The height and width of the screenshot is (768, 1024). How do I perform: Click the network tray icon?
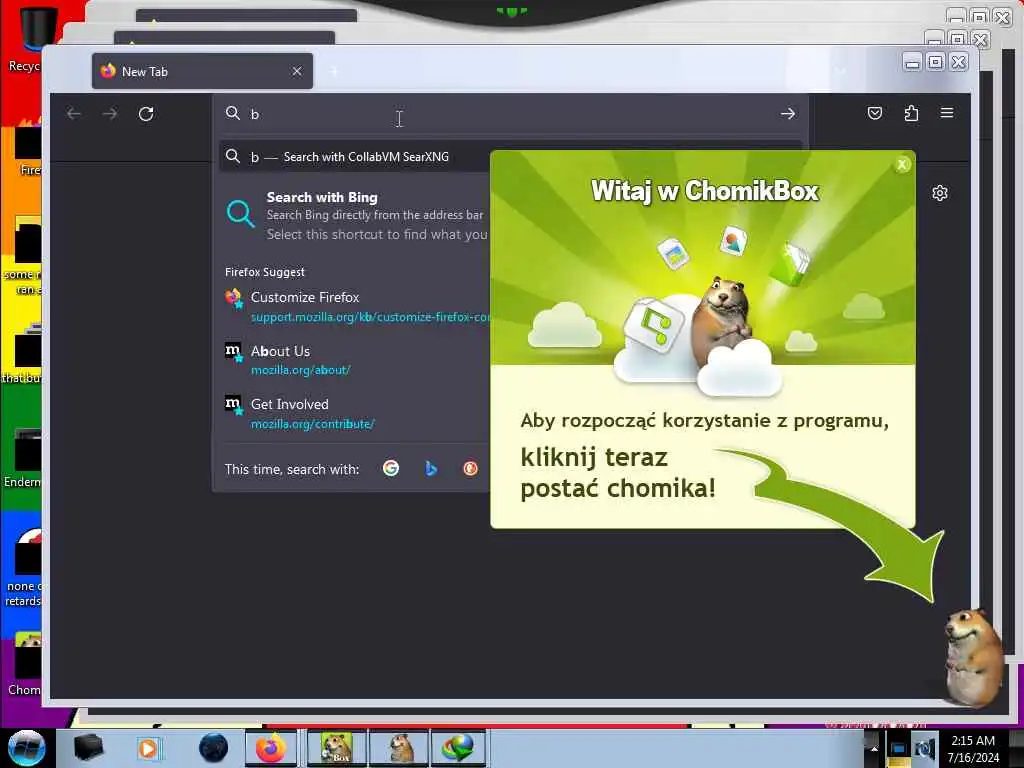(x=898, y=749)
